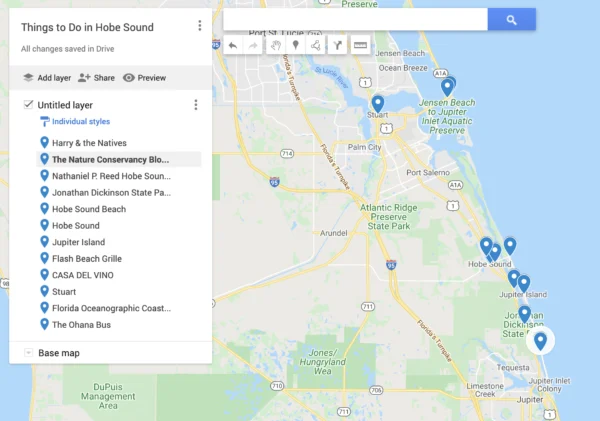Click into the map search field
The image size is (600, 421).
[355, 19]
